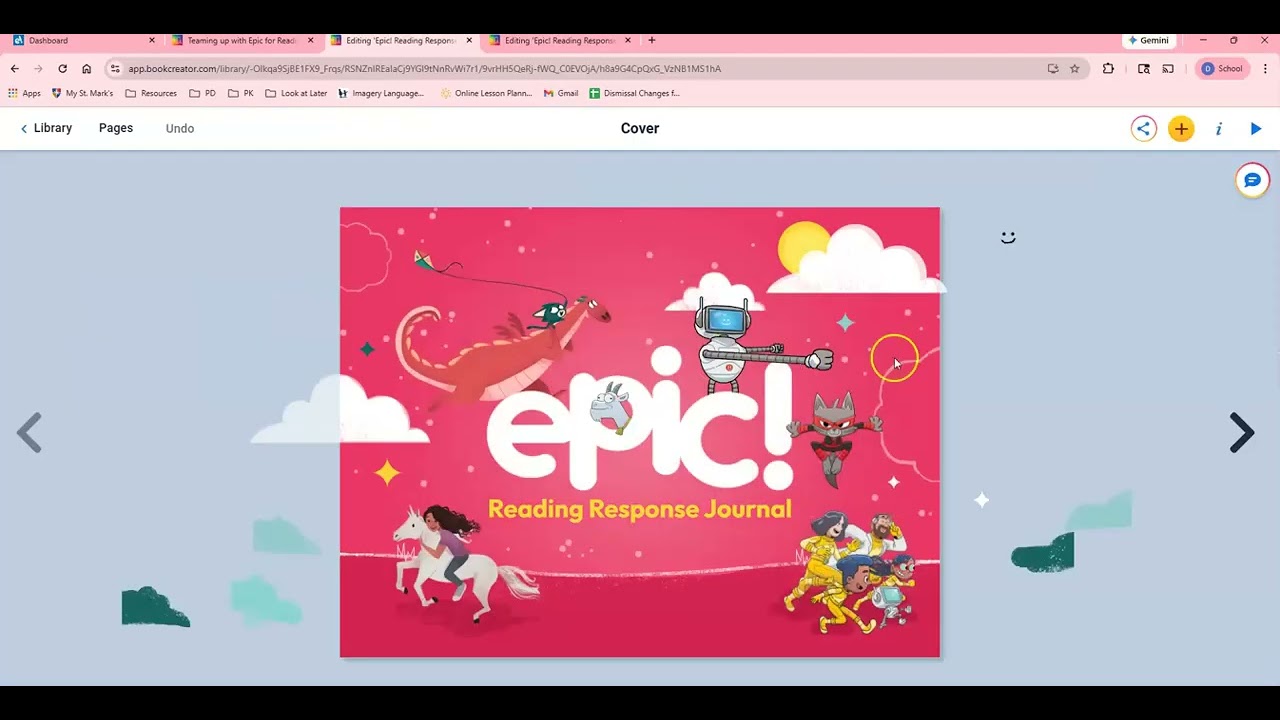Click the install app icon in address bar
Image resolution: width=1280 pixels, height=720 pixels.
(x=1053, y=69)
